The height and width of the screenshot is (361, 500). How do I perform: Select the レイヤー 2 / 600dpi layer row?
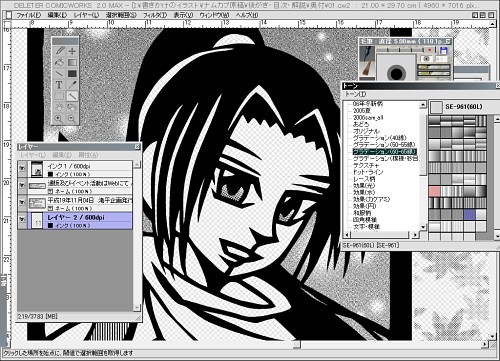coord(75,221)
